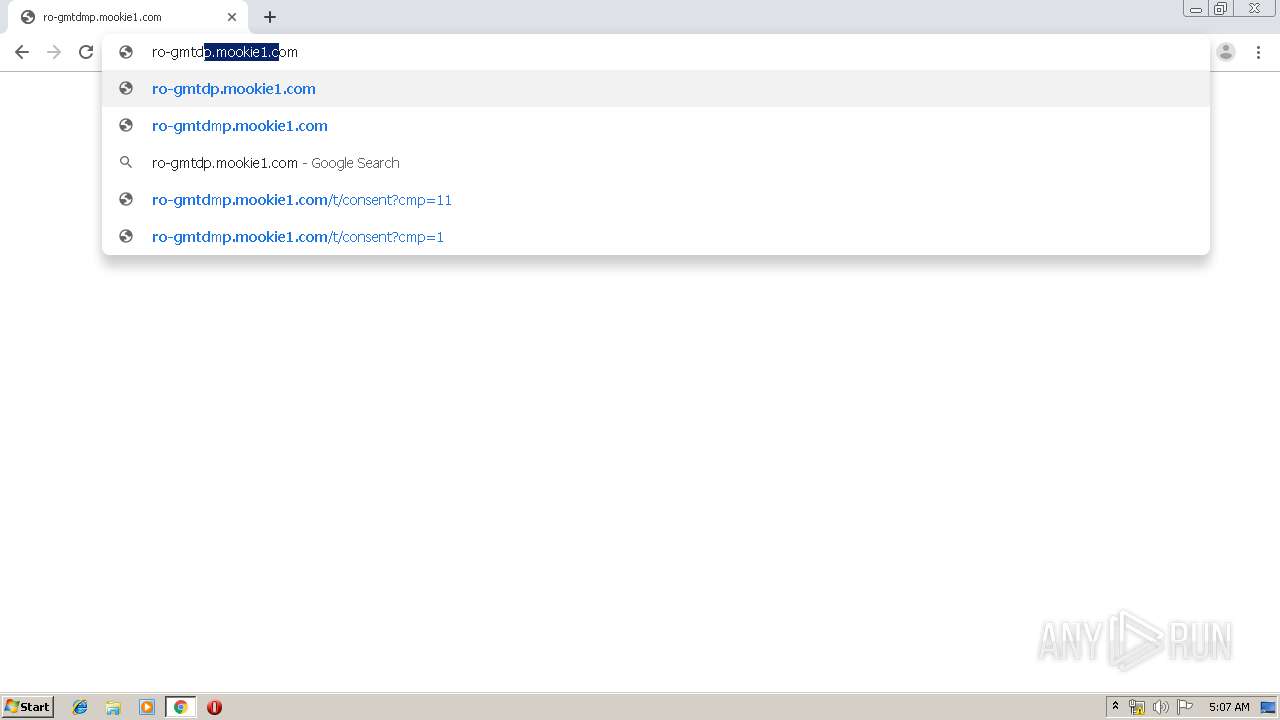This screenshot has height=720, width=1280.
Task: Restore down the Chrome window
Action: (x=1221, y=9)
